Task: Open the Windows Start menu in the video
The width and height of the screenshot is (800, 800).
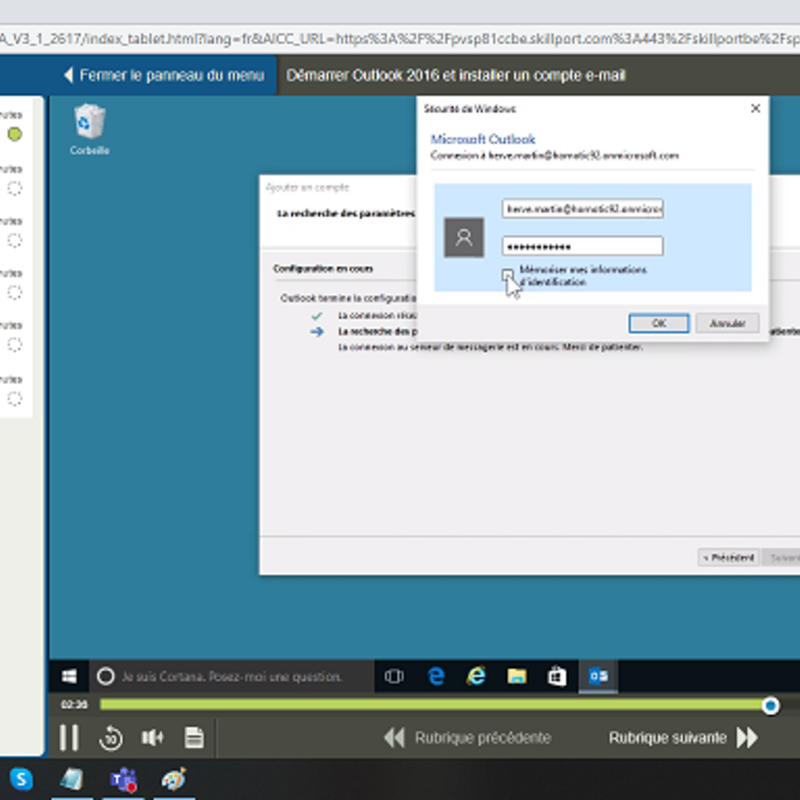Action: (x=69, y=677)
